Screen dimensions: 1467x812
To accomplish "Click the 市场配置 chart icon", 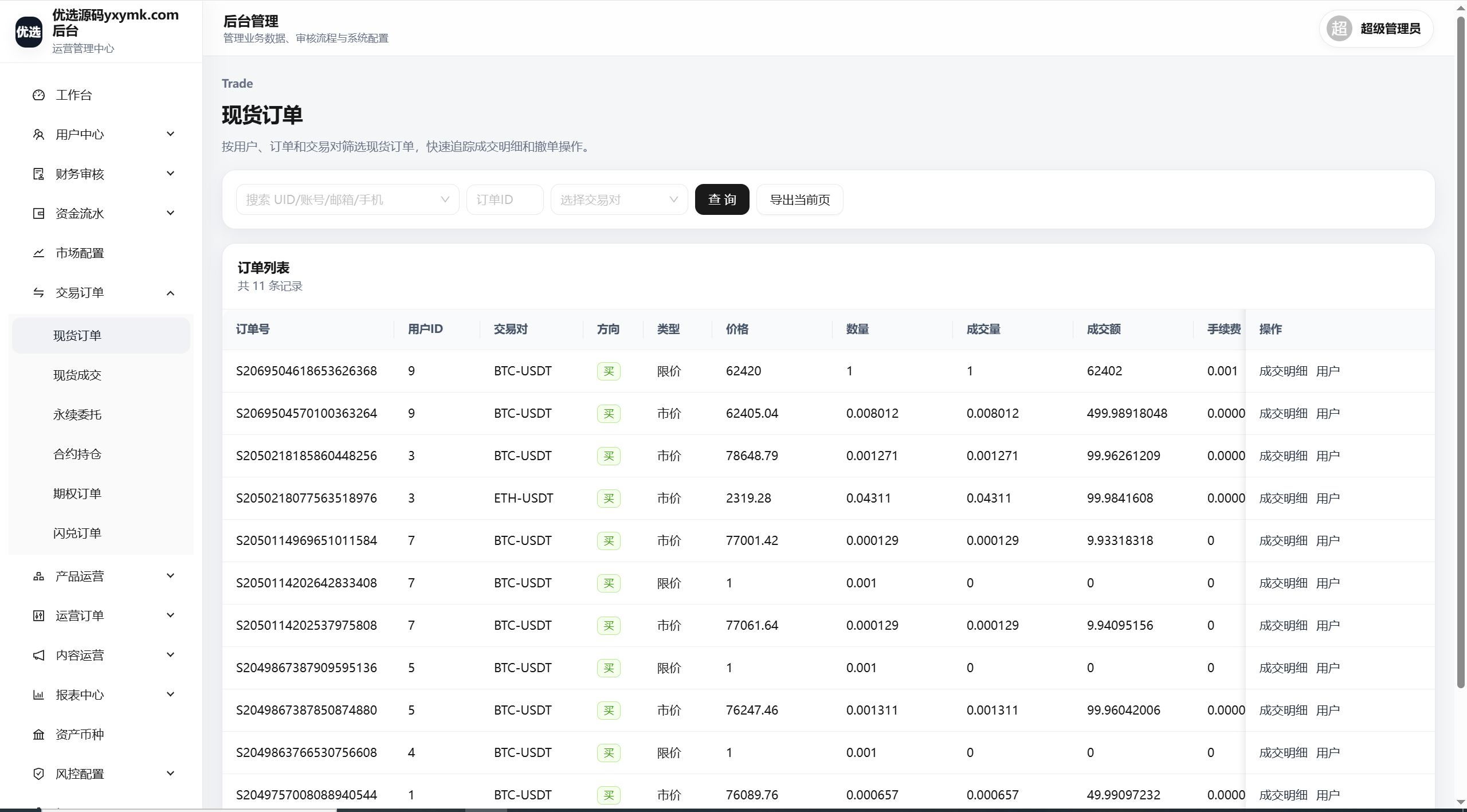I will 38,253.
